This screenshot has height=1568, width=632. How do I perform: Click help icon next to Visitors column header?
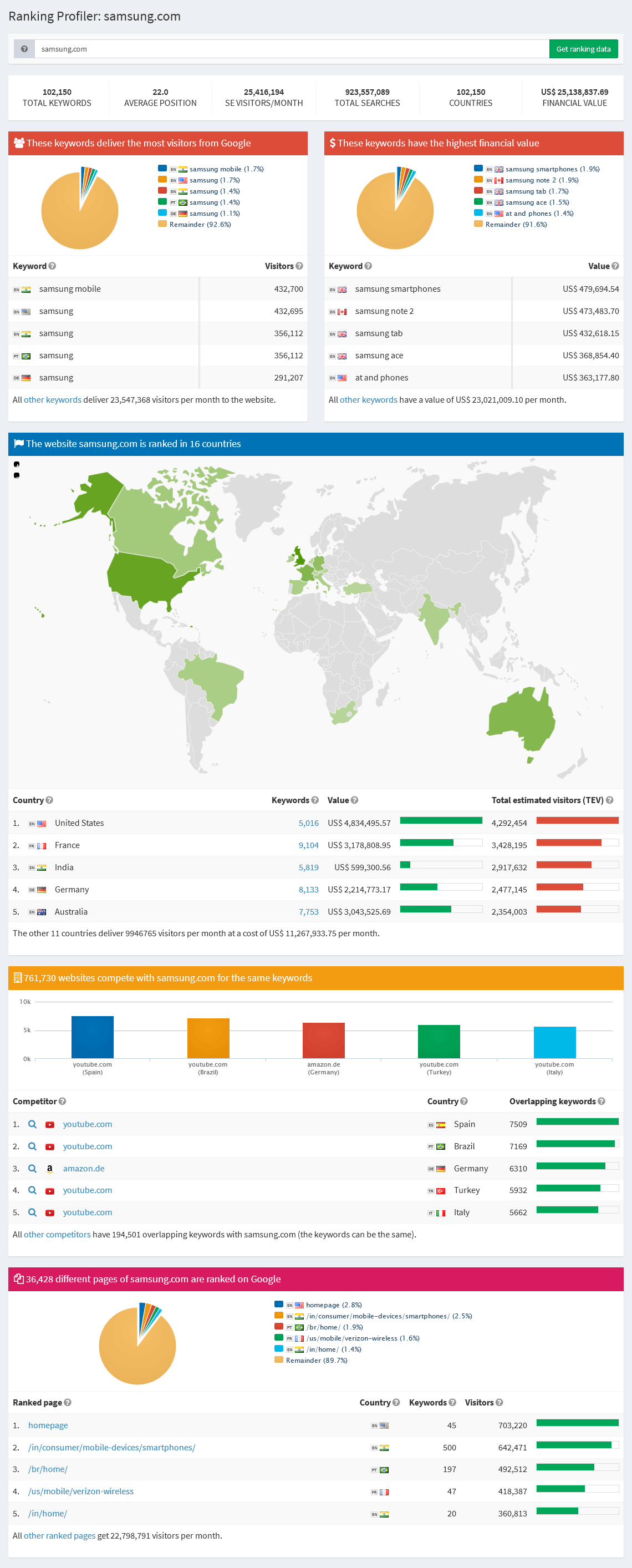coord(299,266)
